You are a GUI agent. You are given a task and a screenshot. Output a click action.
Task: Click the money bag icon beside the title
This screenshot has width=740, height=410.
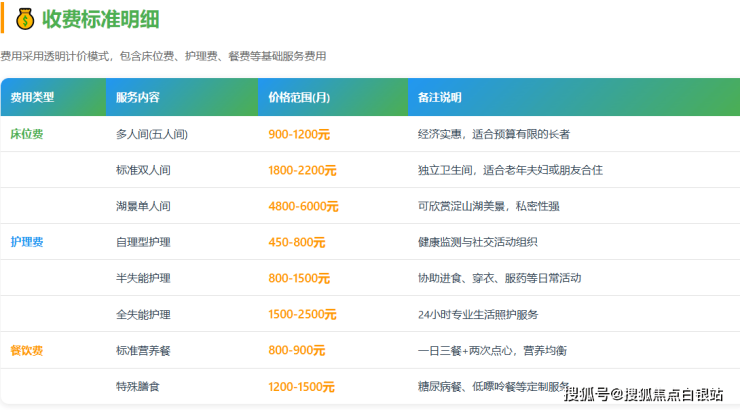point(25,18)
